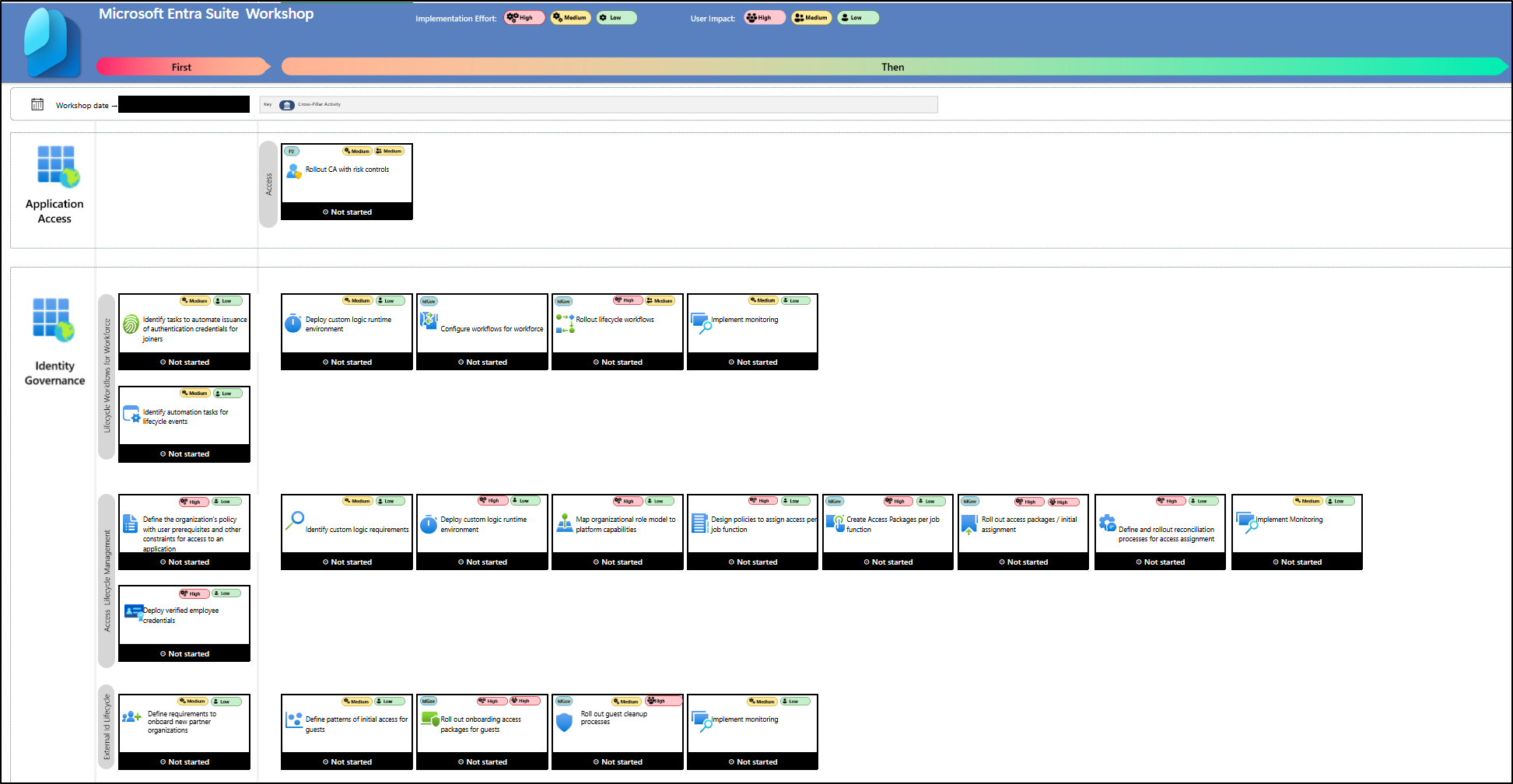Click Not started status on Rollout CA card

pos(347,212)
